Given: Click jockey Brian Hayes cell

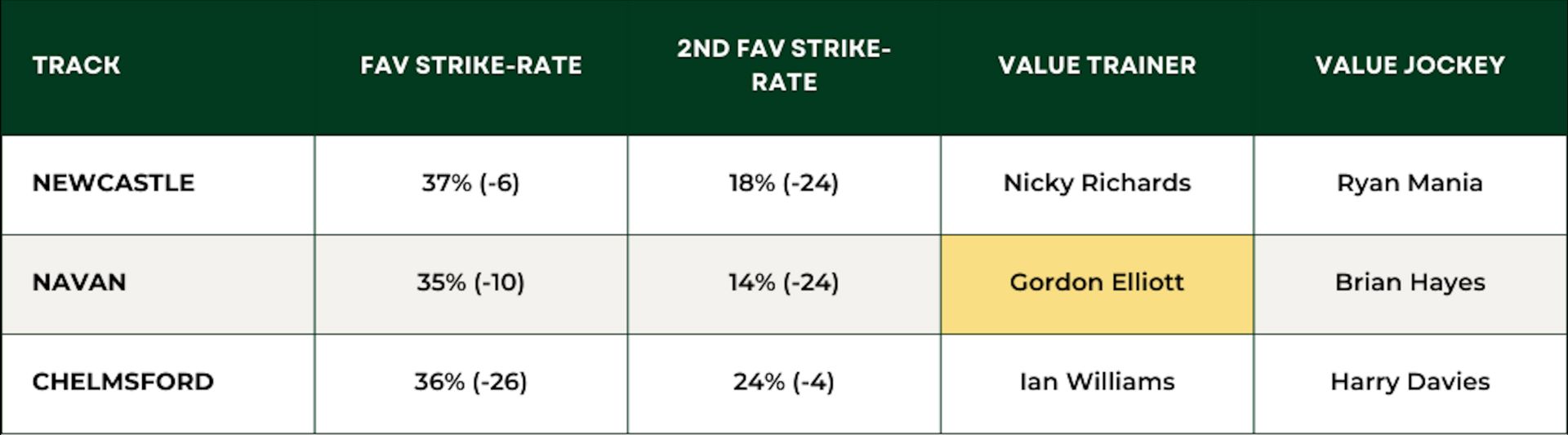Looking at the screenshot, I should coord(1410,284).
